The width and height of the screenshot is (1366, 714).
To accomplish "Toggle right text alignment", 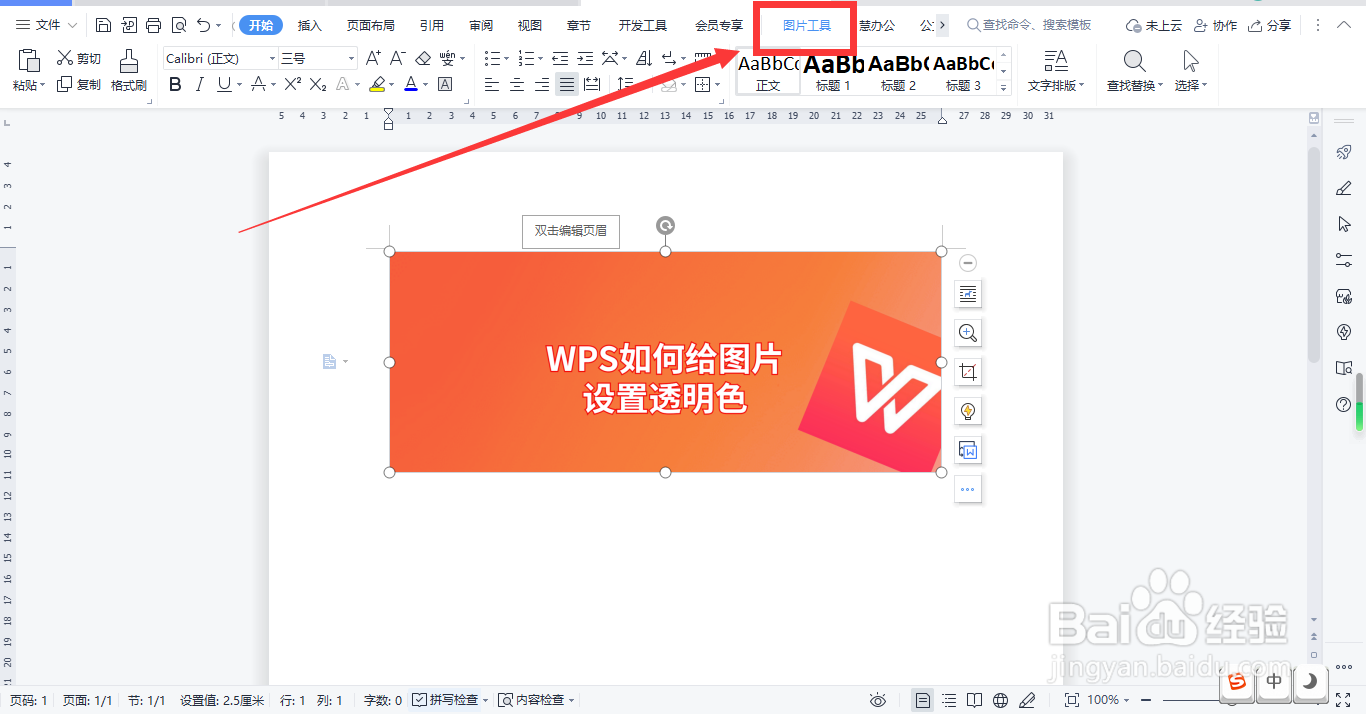I will pos(542,85).
